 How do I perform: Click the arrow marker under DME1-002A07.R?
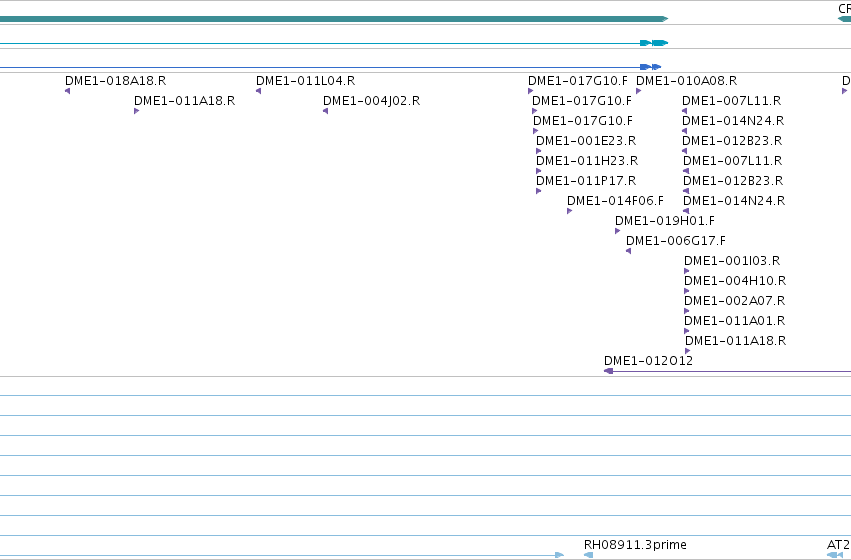pyautogui.click(x=687, y=311)
